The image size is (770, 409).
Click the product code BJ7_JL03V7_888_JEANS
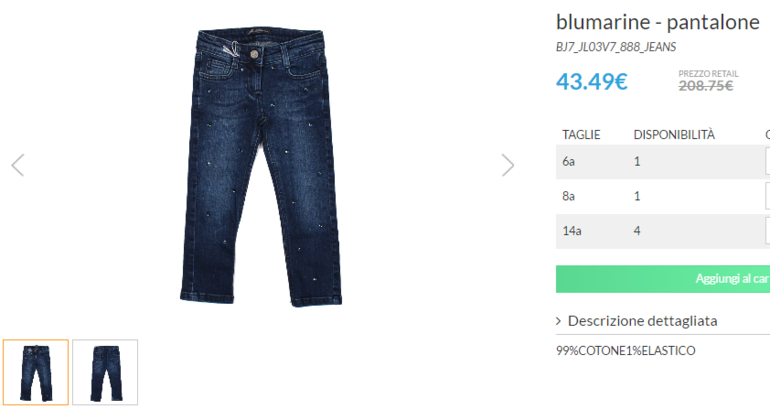click(616, 47)
